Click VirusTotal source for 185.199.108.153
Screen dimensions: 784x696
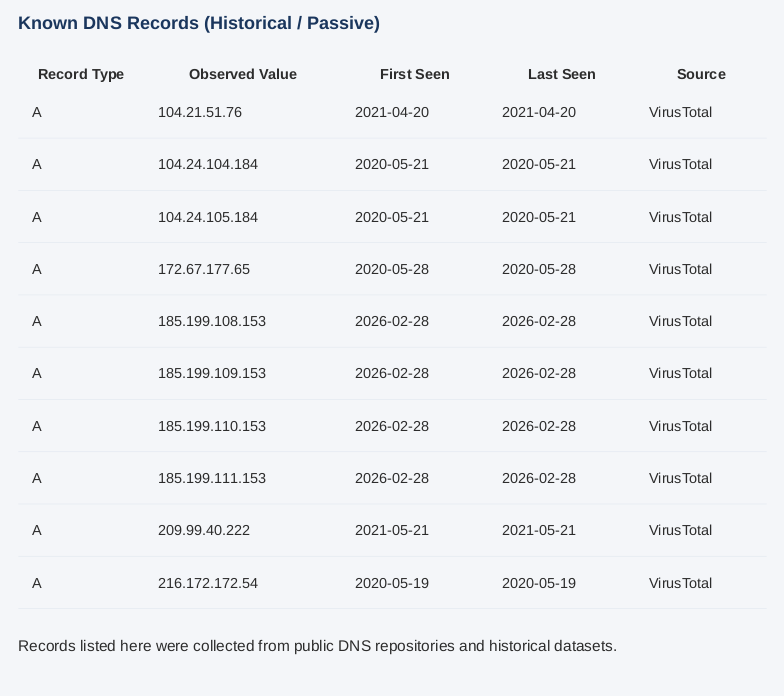680,321
